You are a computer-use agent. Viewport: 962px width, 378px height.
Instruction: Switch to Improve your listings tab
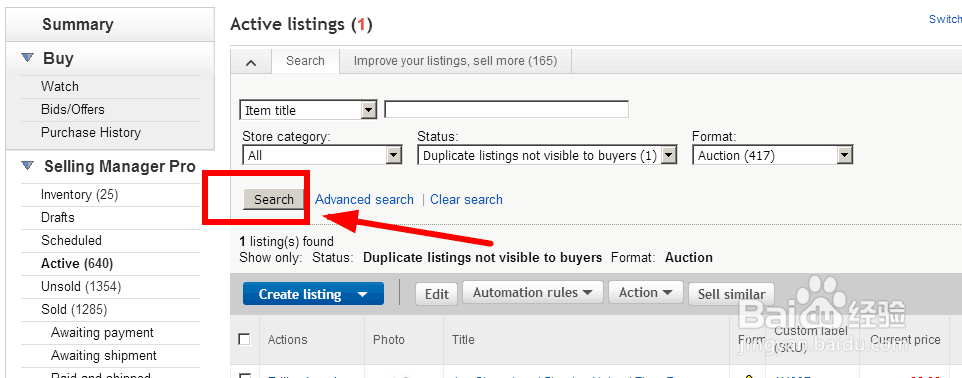click(x=455, y=61)
